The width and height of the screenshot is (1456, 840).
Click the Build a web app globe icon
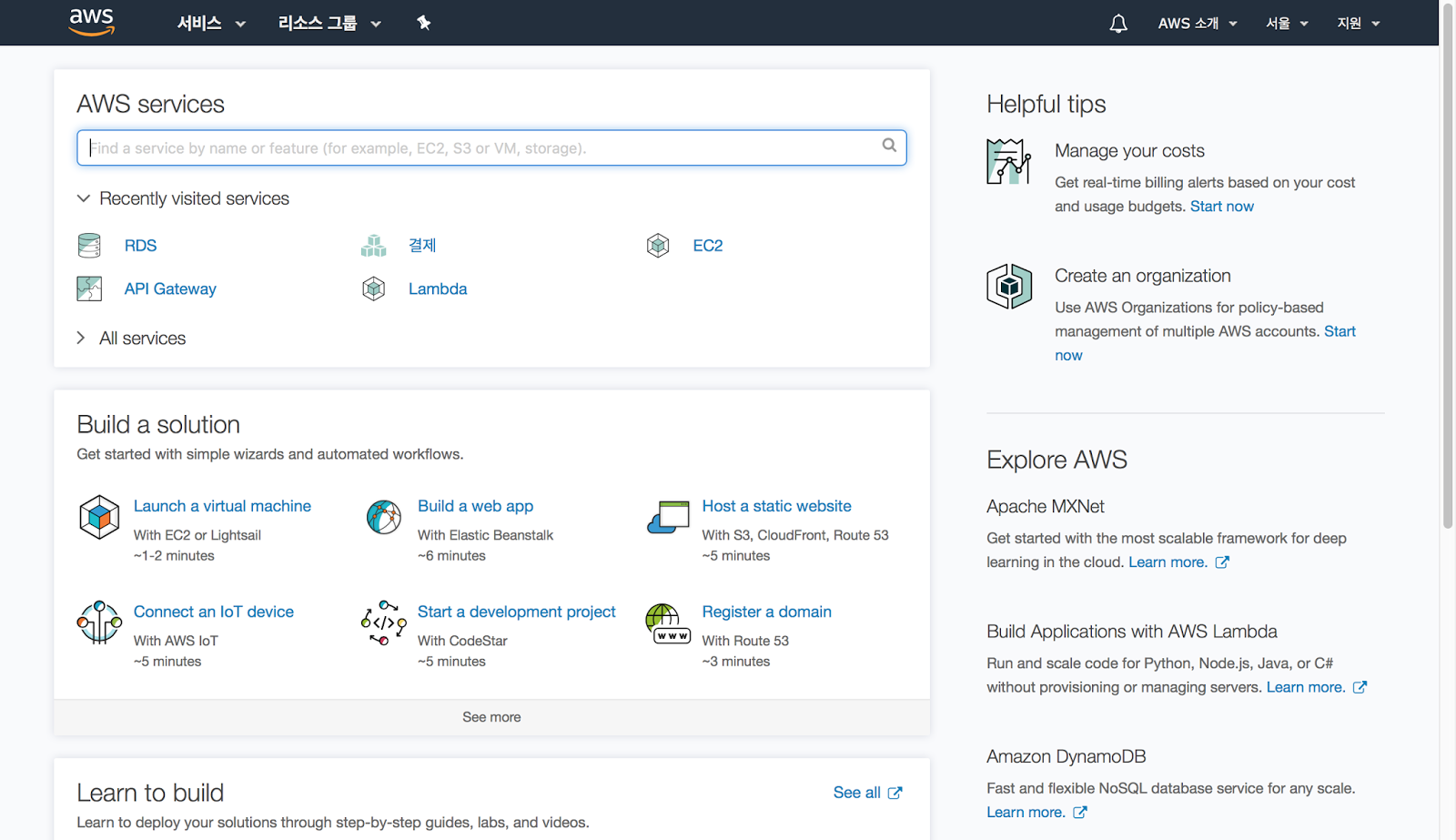384,517
